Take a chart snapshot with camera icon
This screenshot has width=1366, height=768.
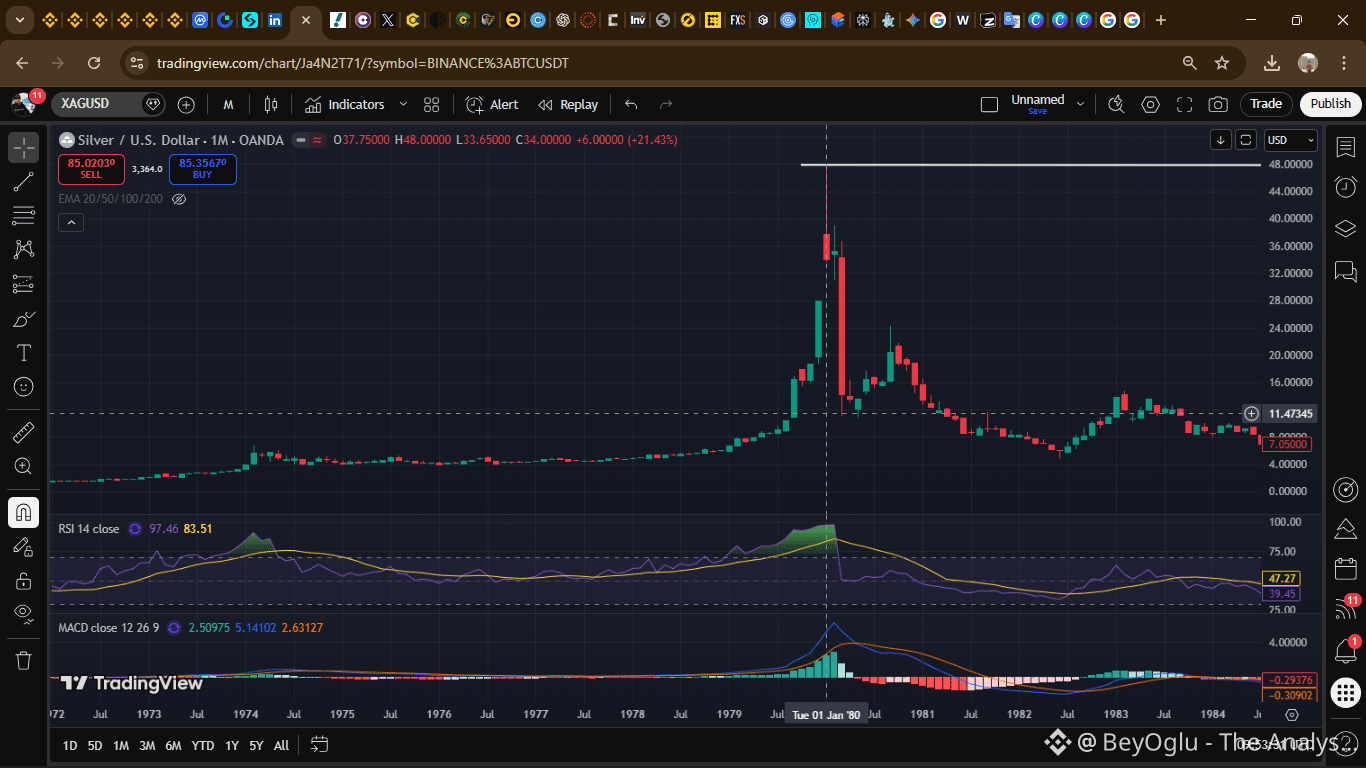pos(1218,104)
